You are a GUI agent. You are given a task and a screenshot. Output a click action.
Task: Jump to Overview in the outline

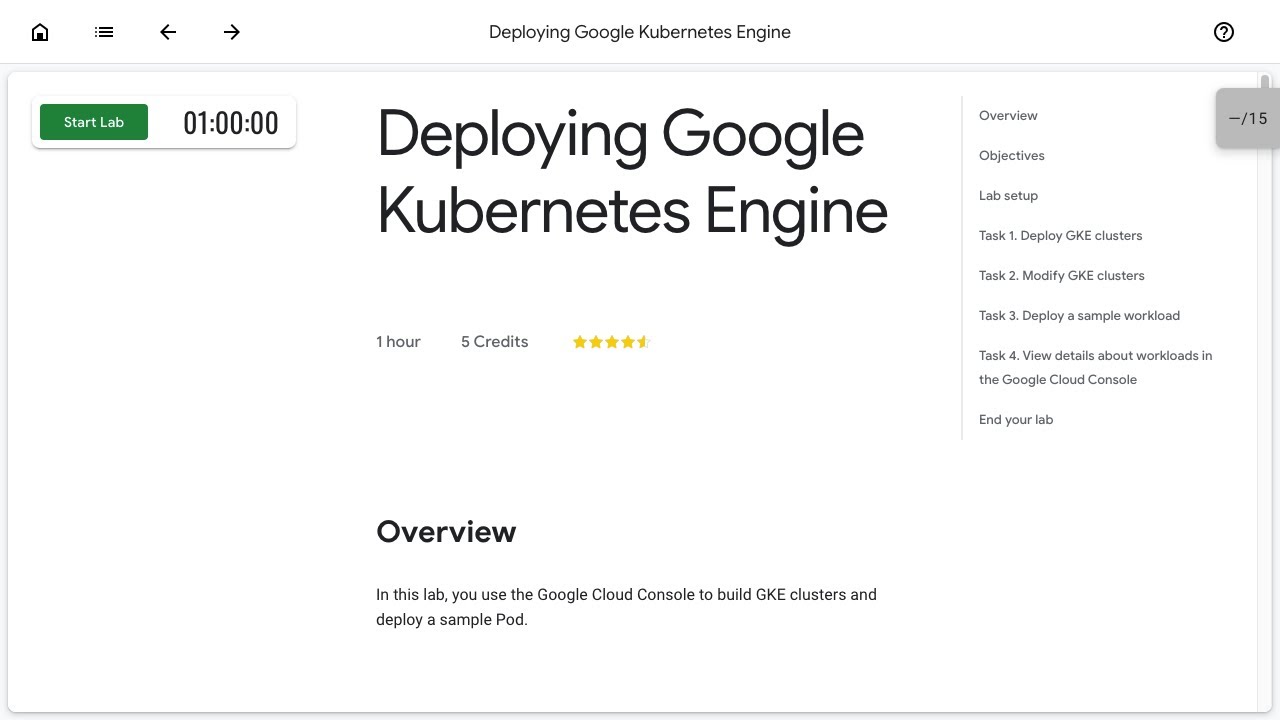(1008, 116)
